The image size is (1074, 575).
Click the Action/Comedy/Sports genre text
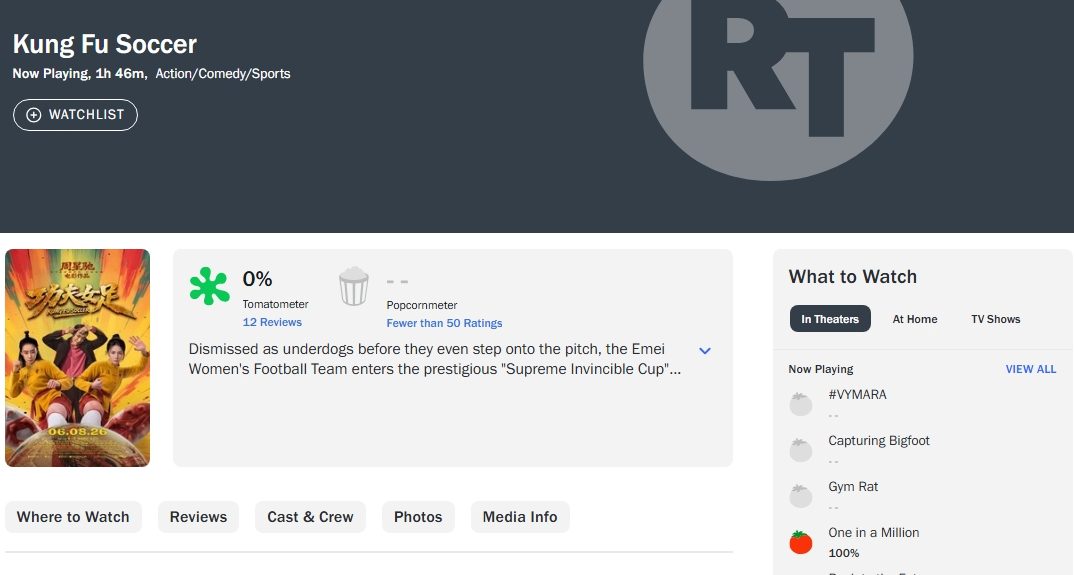(223, 73)
